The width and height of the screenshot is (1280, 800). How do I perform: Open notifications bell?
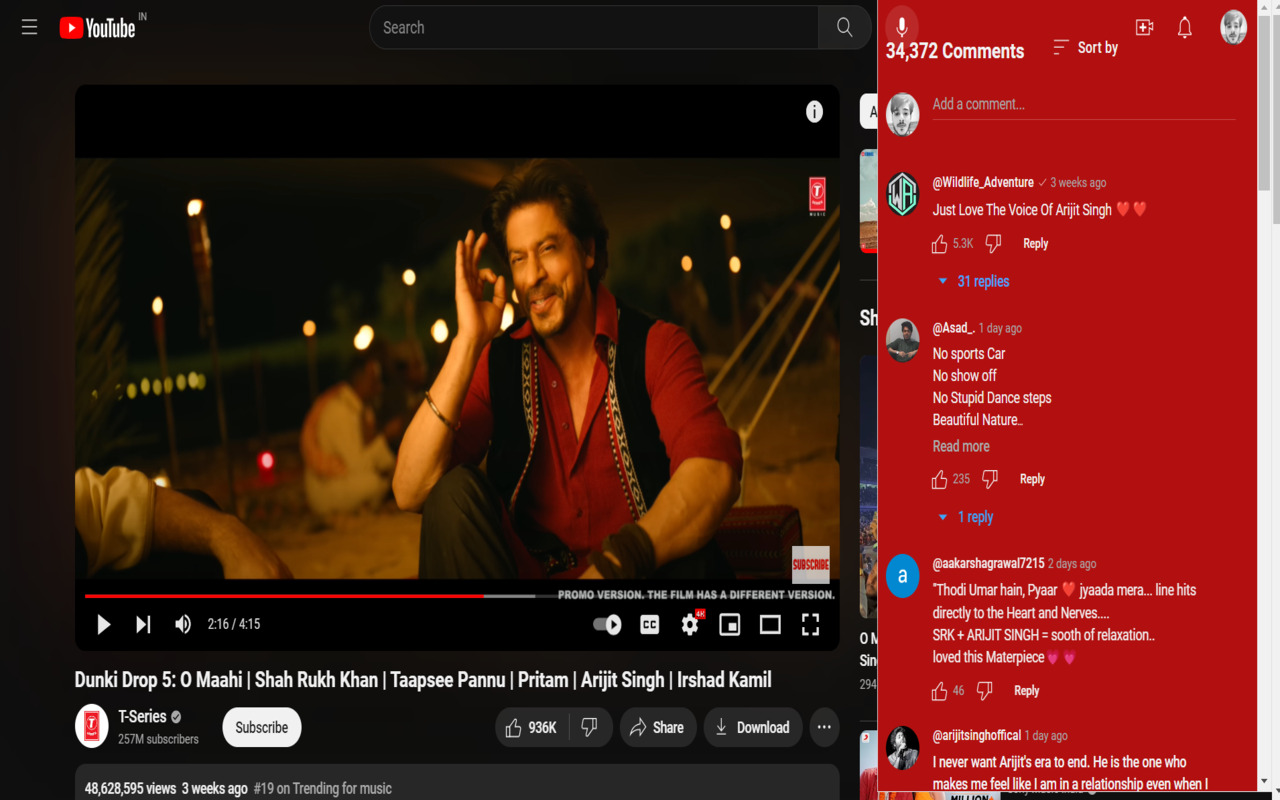click(x=1184, y=27)
